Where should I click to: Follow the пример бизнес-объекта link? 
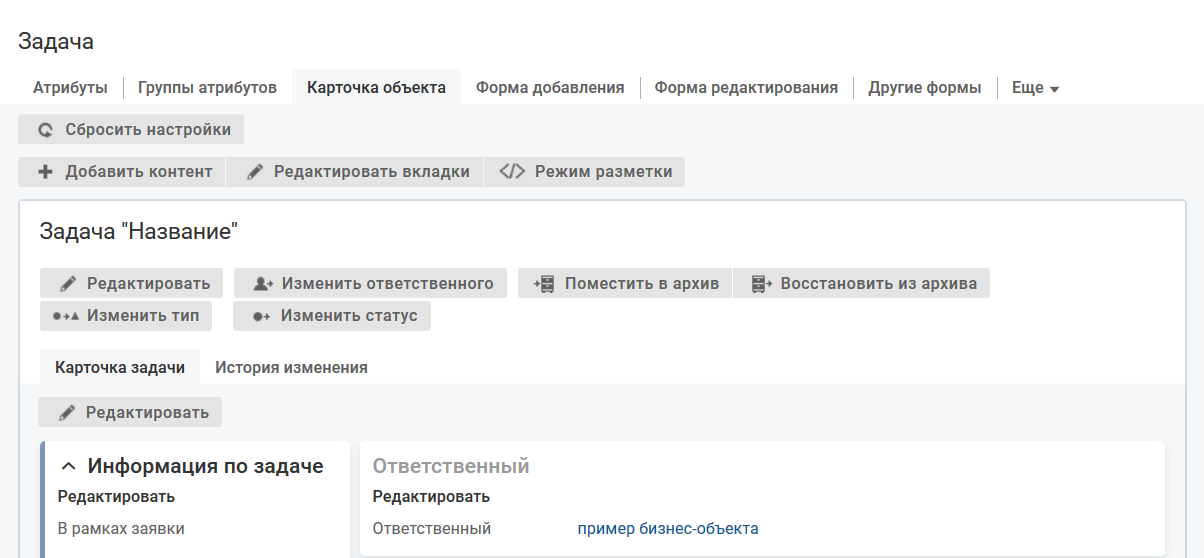668,529
